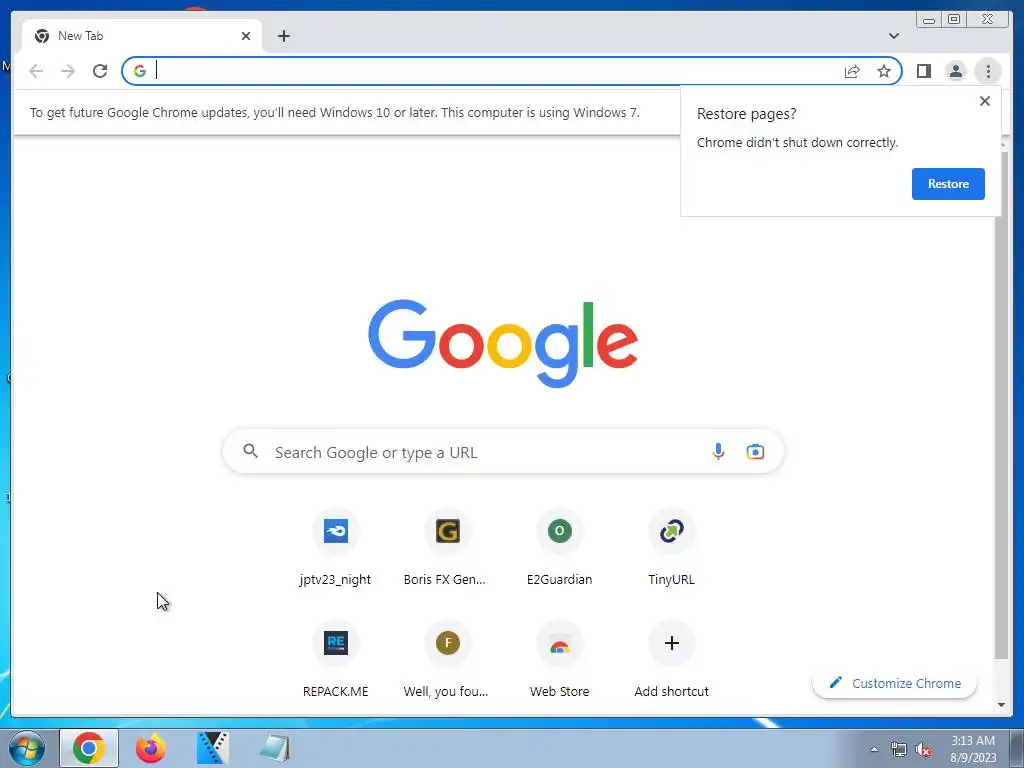Click the scrollbar down arrow

click(x=1001, y=705)
